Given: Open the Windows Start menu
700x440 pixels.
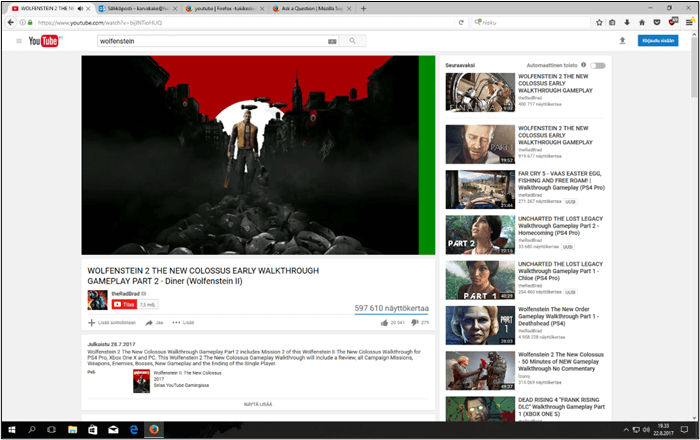Looking at the screenshot, I should [12, 430].
